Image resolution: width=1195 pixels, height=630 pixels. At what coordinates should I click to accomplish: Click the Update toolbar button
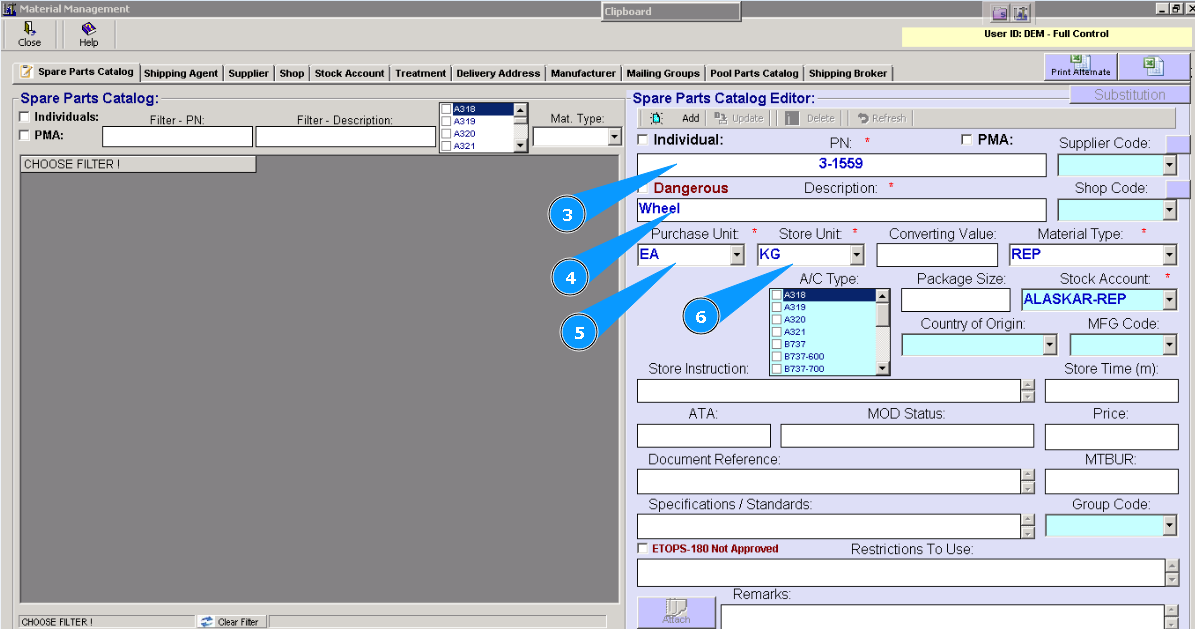pos(738,118)
